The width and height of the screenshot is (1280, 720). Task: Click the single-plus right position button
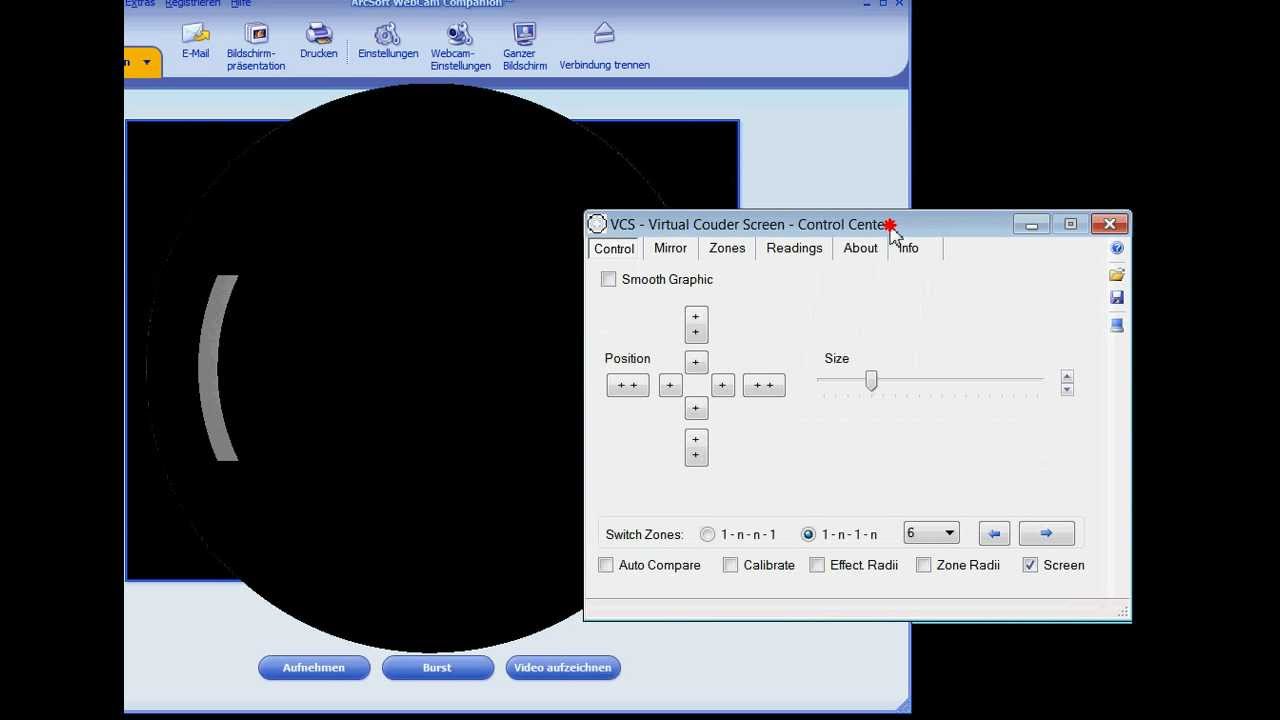click(722, 385)
